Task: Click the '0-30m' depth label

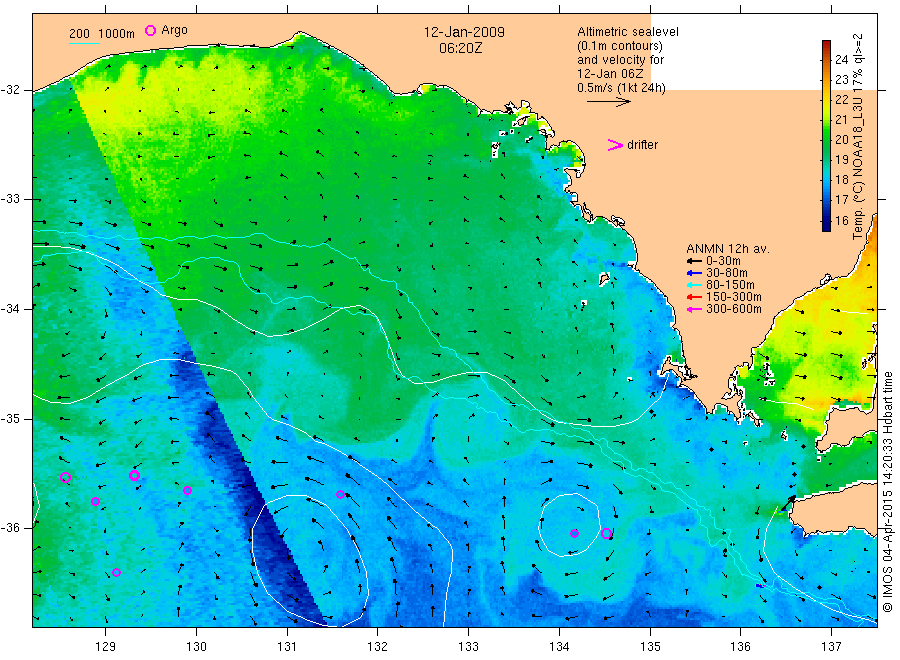Action: [723, 261]
